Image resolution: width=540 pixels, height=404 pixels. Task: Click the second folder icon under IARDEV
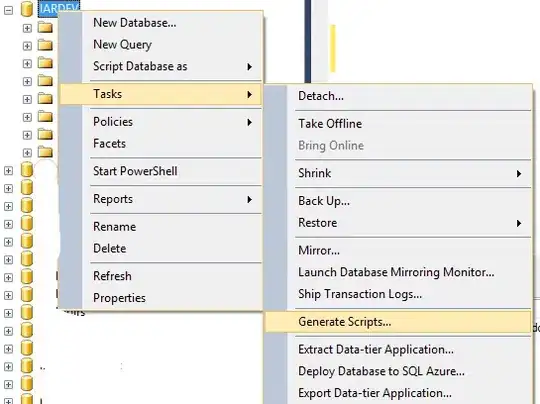(45, 45)
